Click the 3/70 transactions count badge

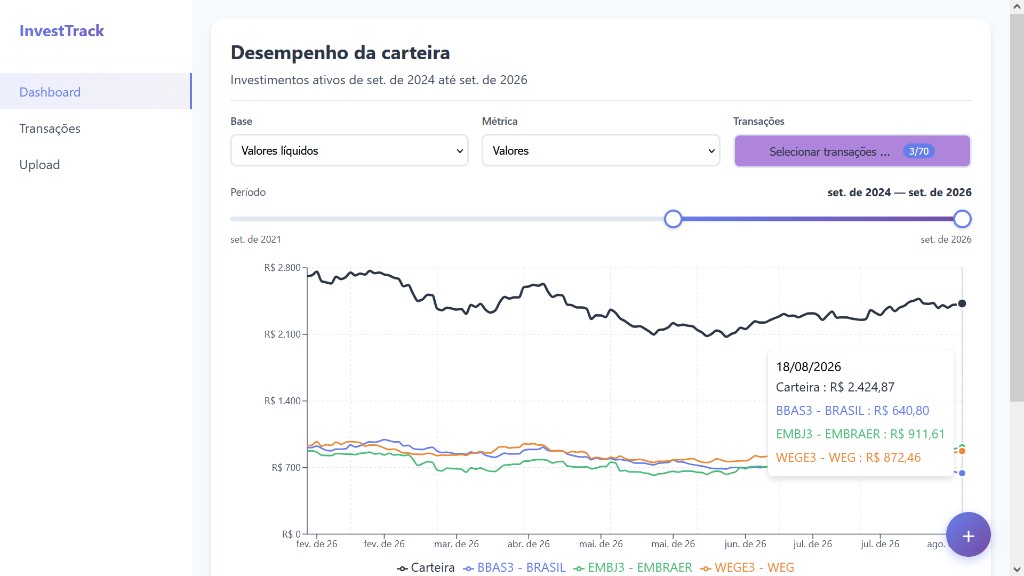[x=918, y=152]
